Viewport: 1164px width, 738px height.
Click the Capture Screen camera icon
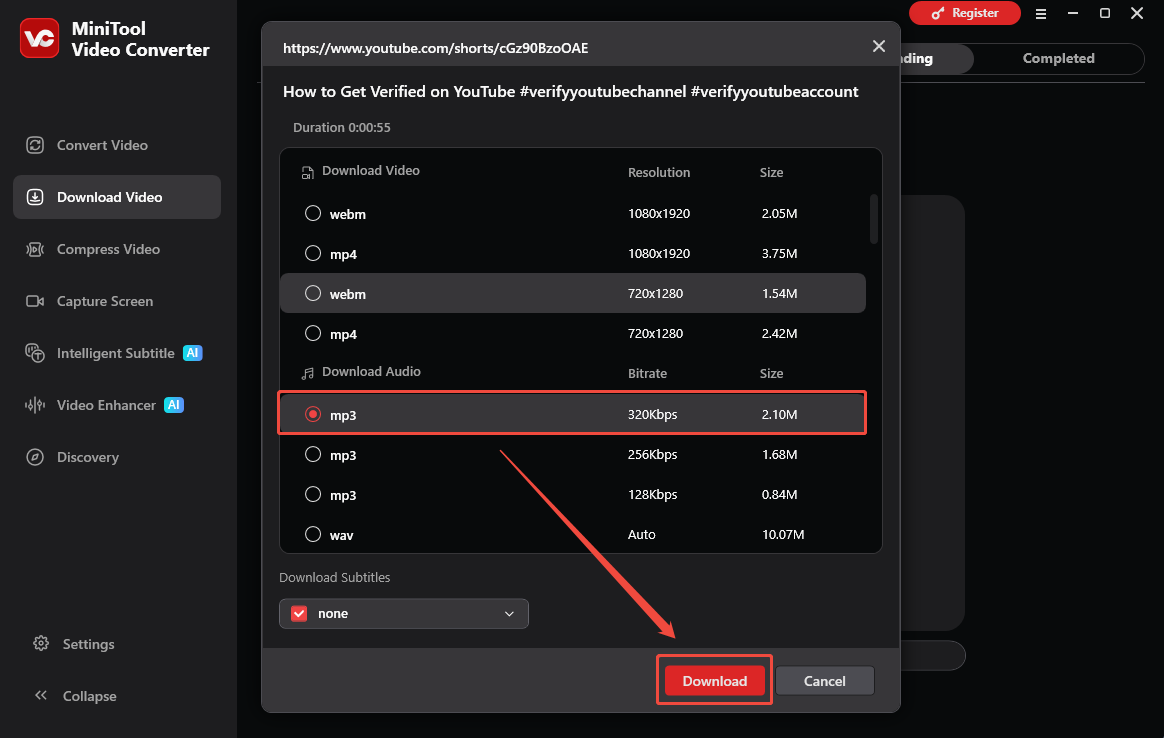point(35,301)
